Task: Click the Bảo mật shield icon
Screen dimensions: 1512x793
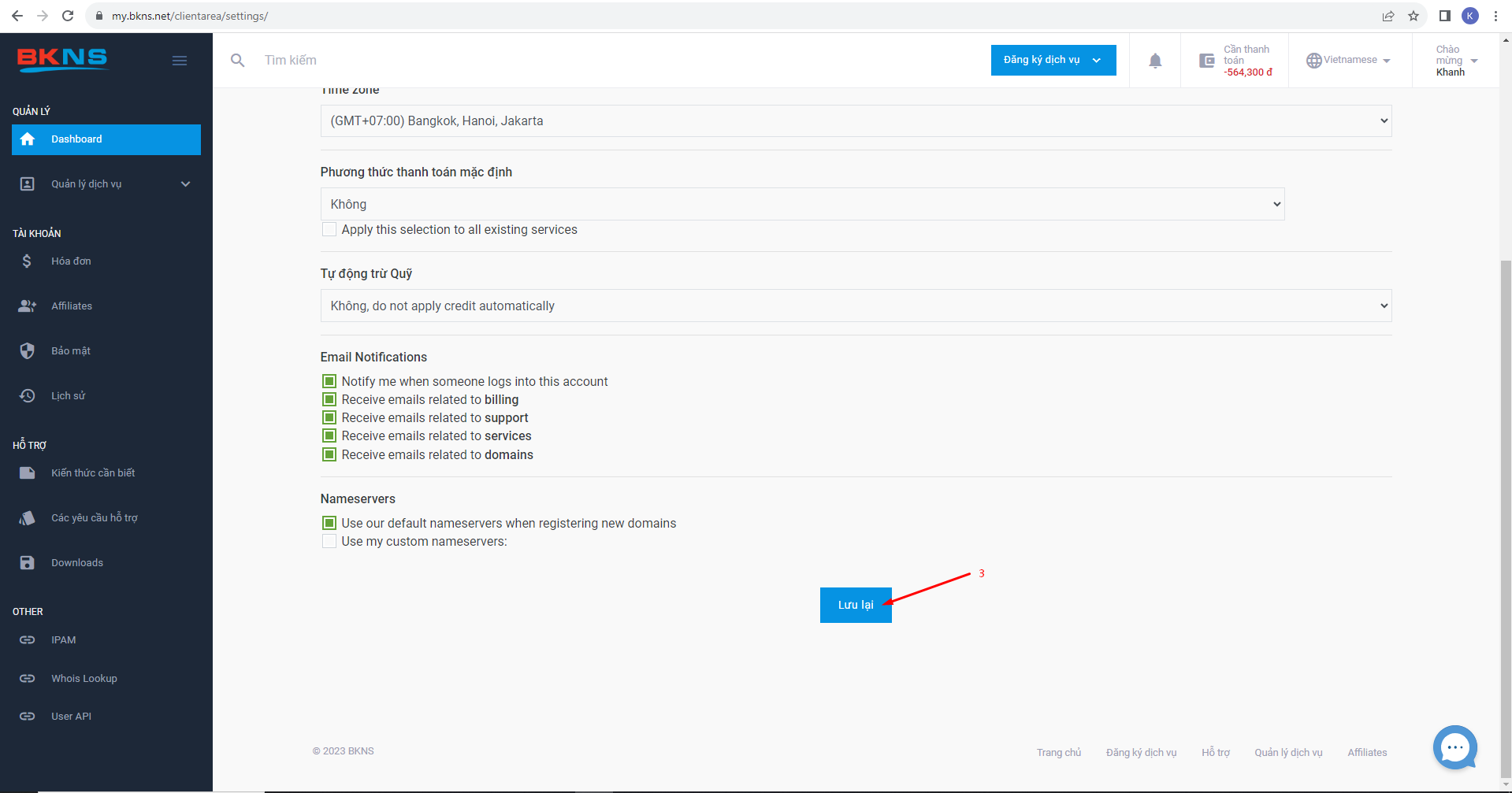Action: pyautogui.click(x=28, y=351)
